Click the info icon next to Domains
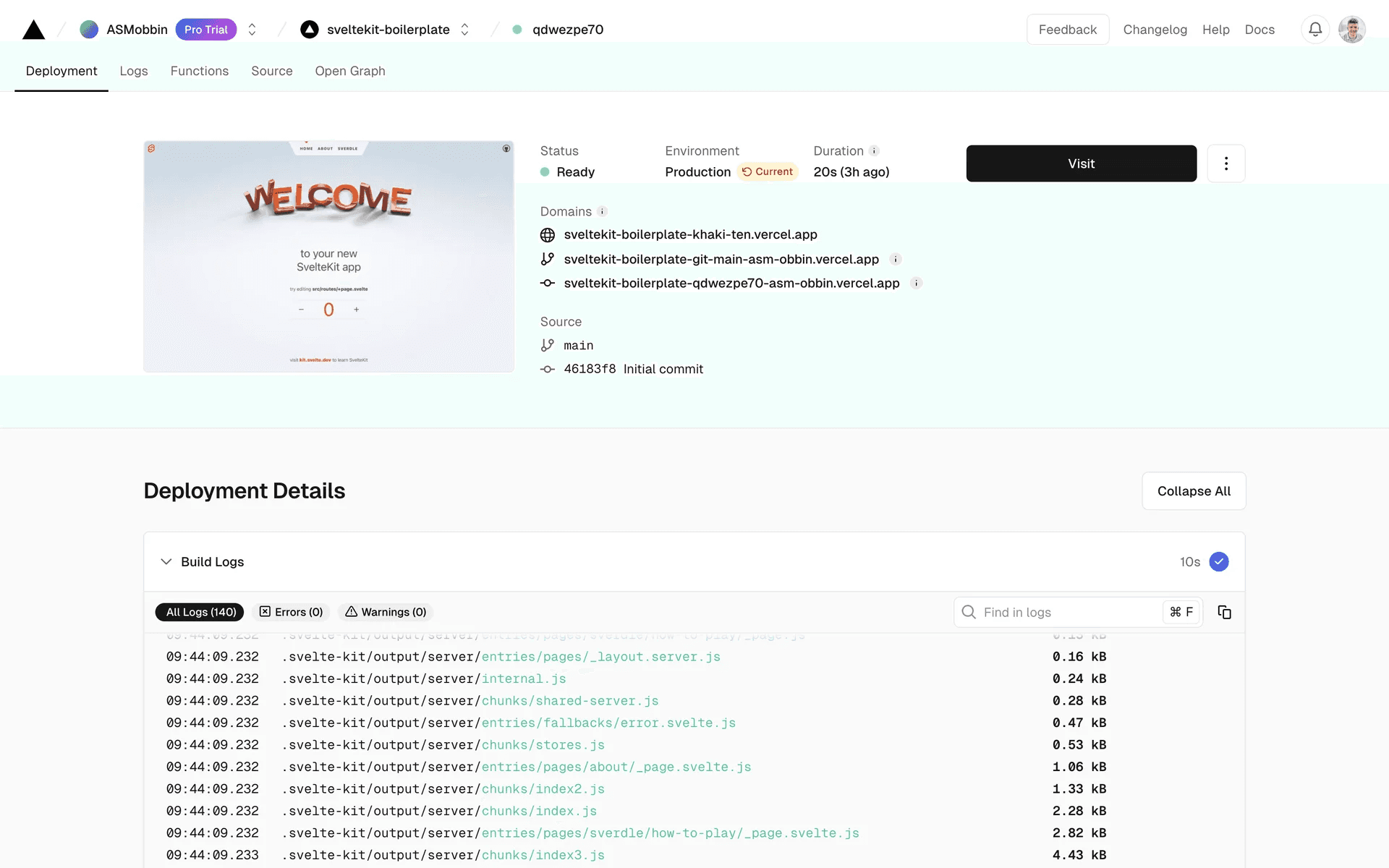 (x=602, y=211)
